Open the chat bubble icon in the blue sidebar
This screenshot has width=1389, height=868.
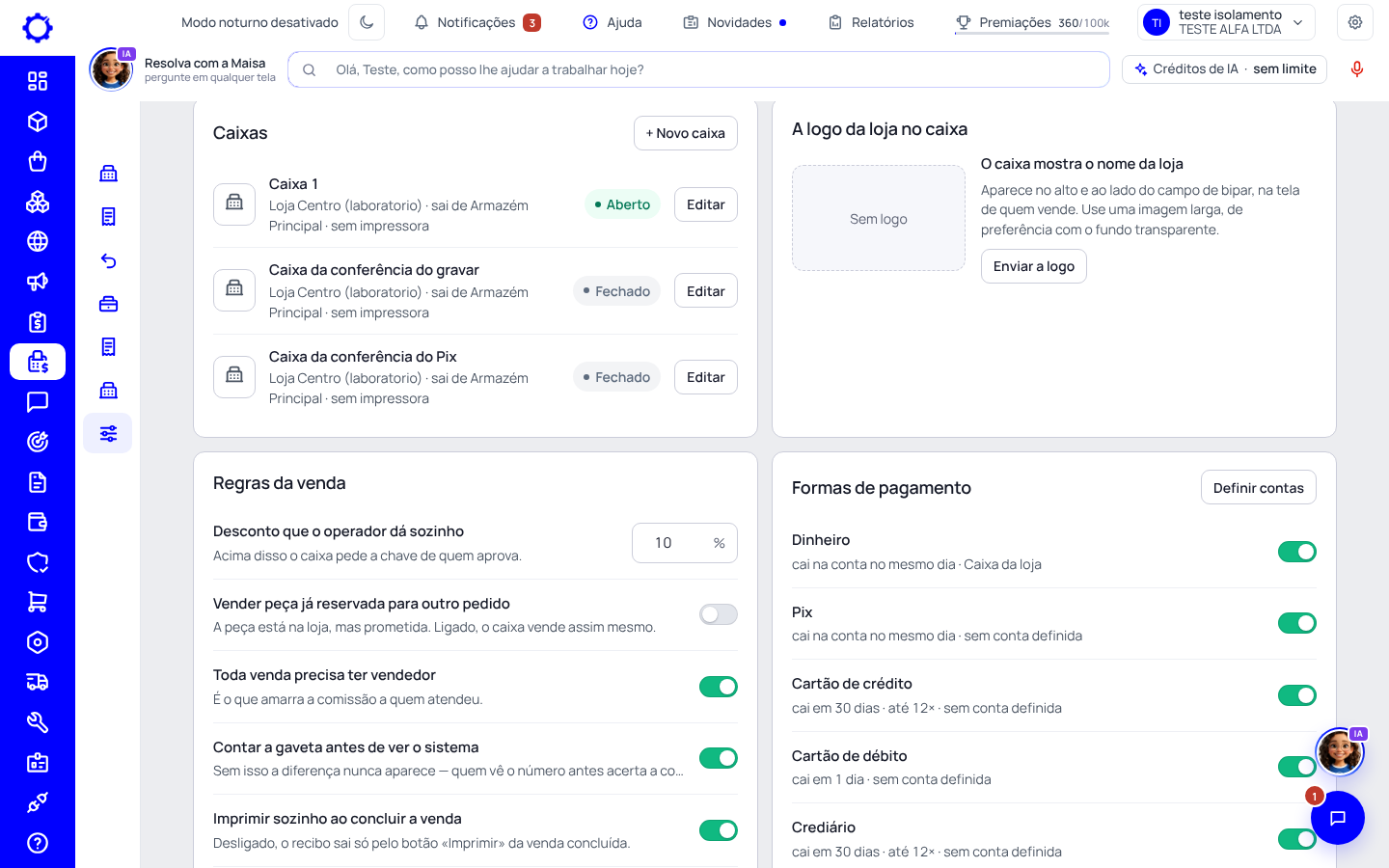pyautogui.click(x=38, y=402)
